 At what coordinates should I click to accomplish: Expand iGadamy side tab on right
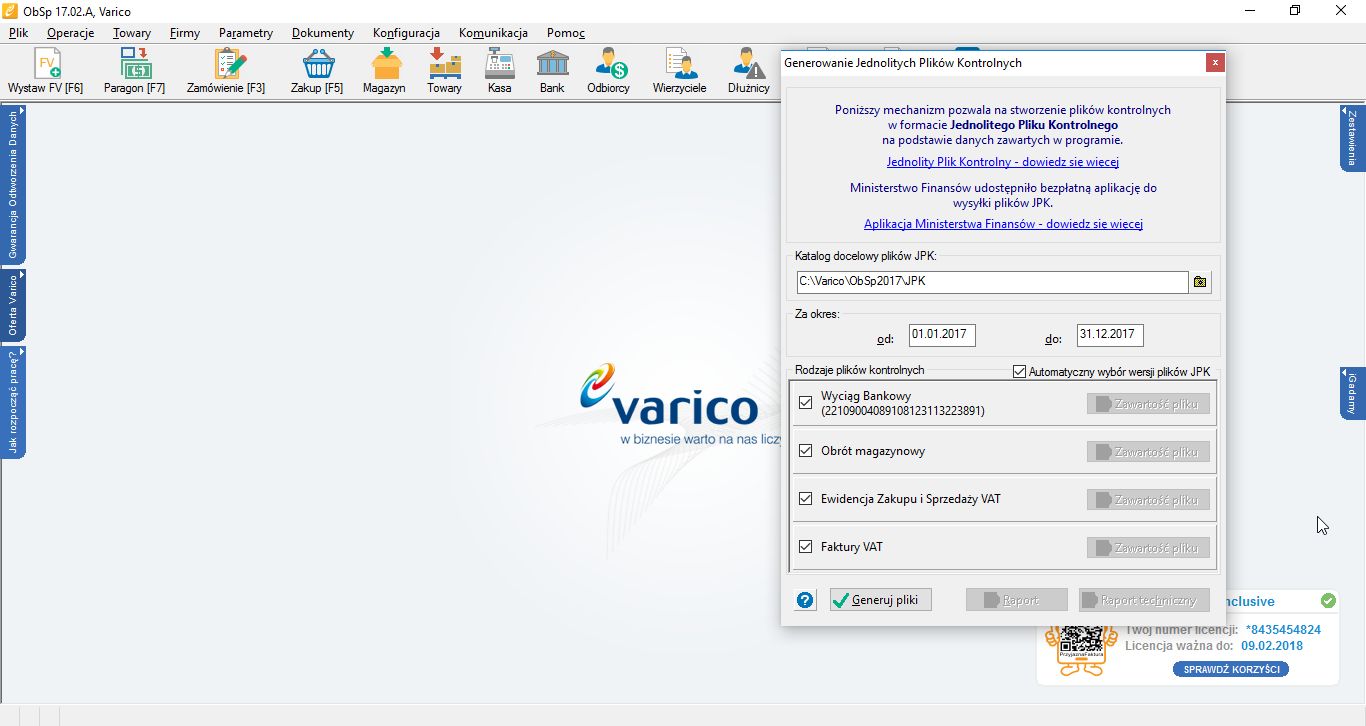point(1352,393)
